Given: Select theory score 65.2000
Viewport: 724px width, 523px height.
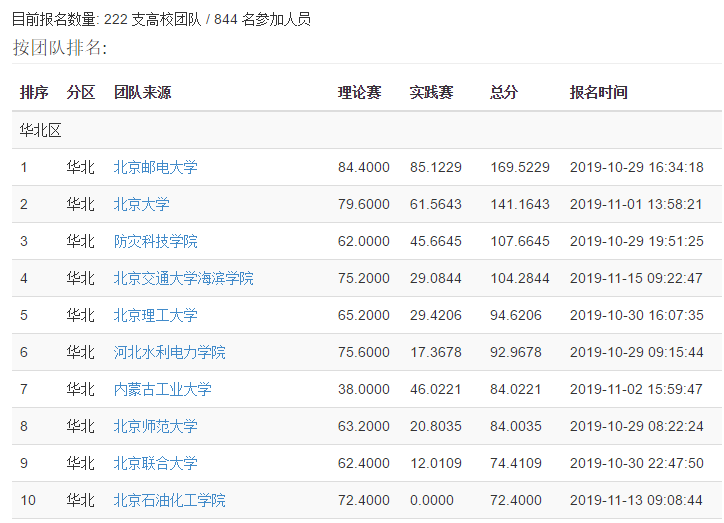Looking at the screenshot, I should click(364, 315).
